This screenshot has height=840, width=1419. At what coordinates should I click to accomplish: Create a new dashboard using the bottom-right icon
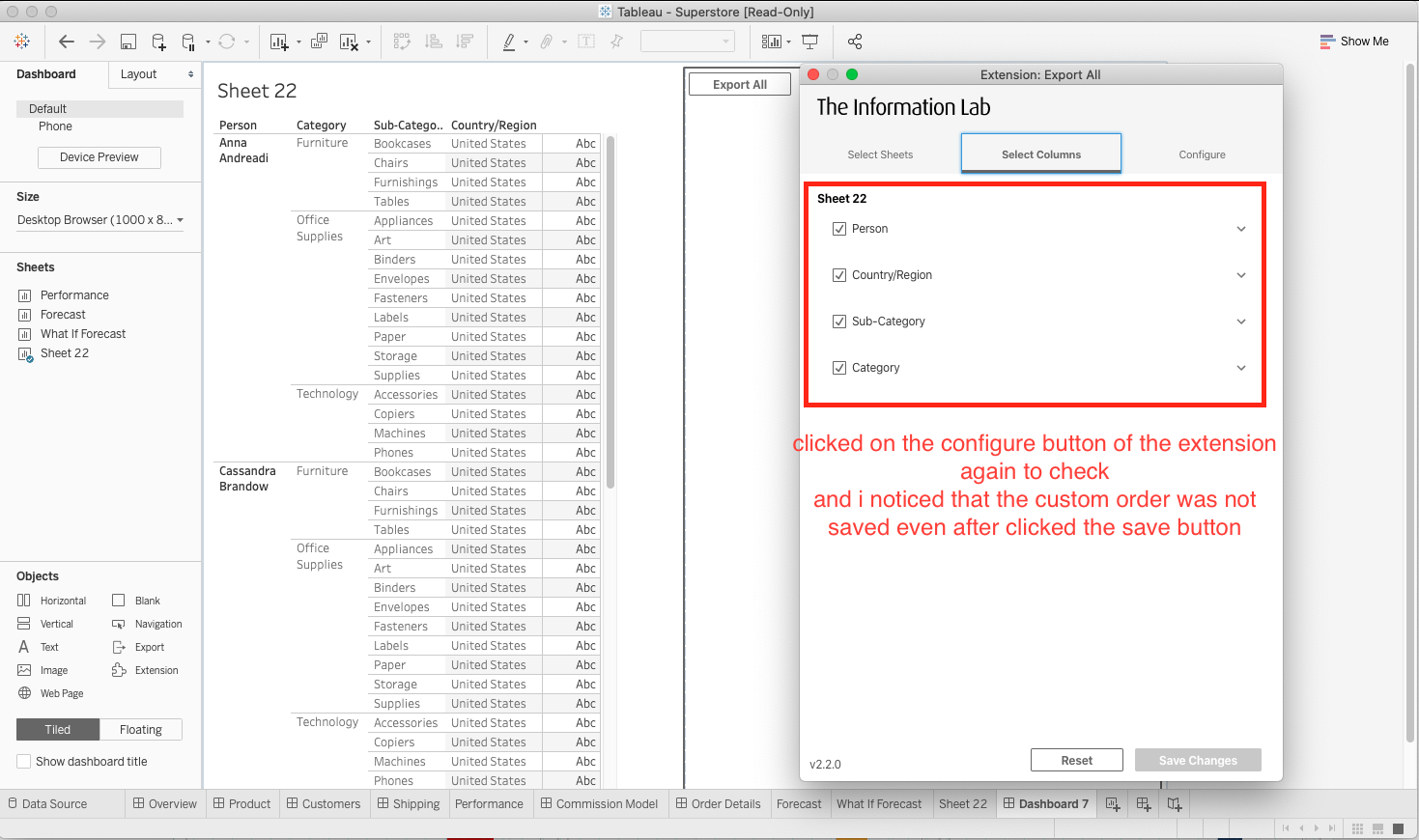1144,803
